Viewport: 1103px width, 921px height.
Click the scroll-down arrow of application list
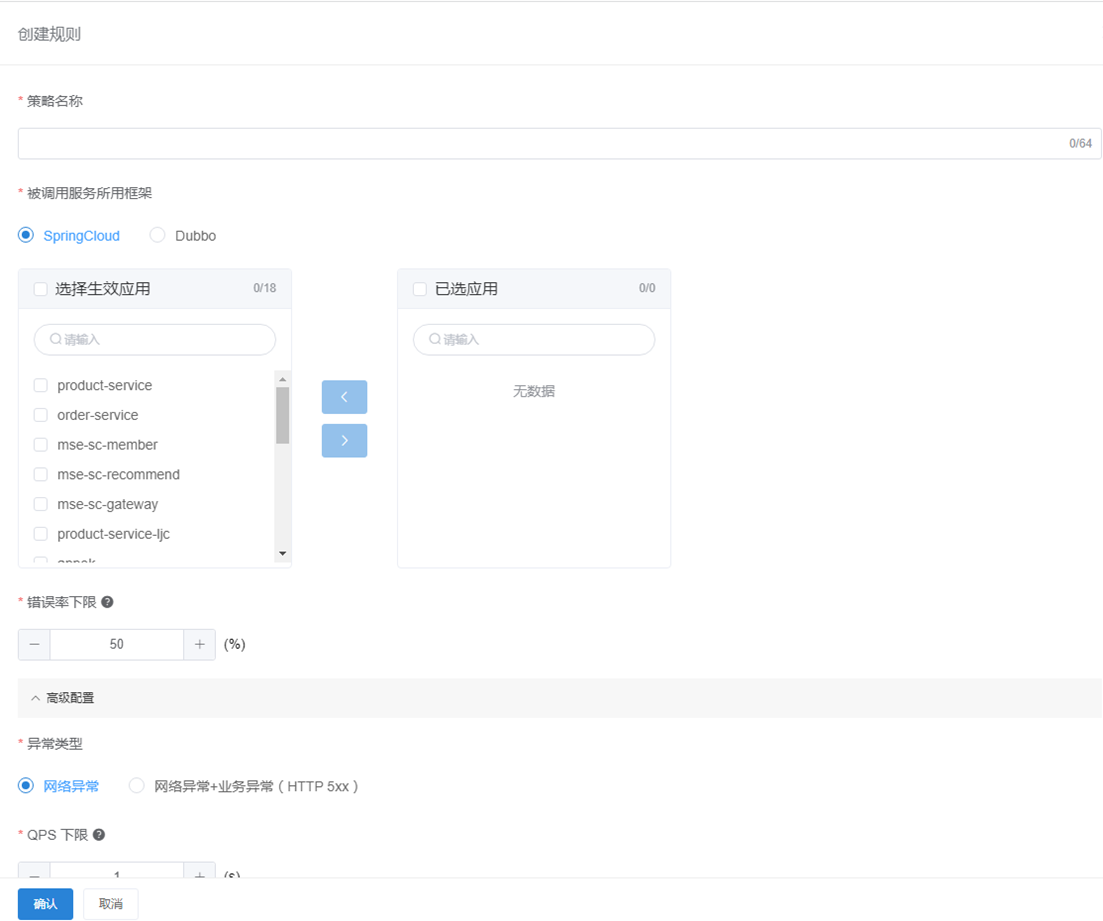(x=283, y=554)
